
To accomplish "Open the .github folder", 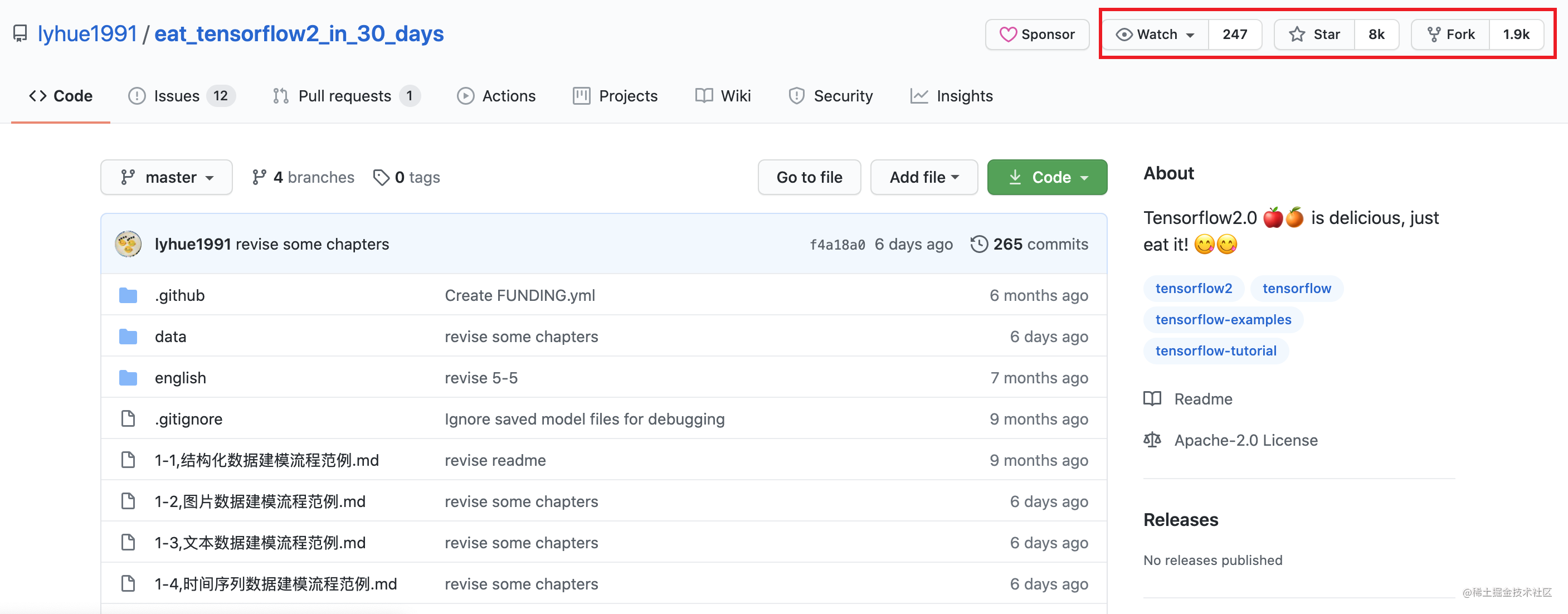I will (179, 295).
